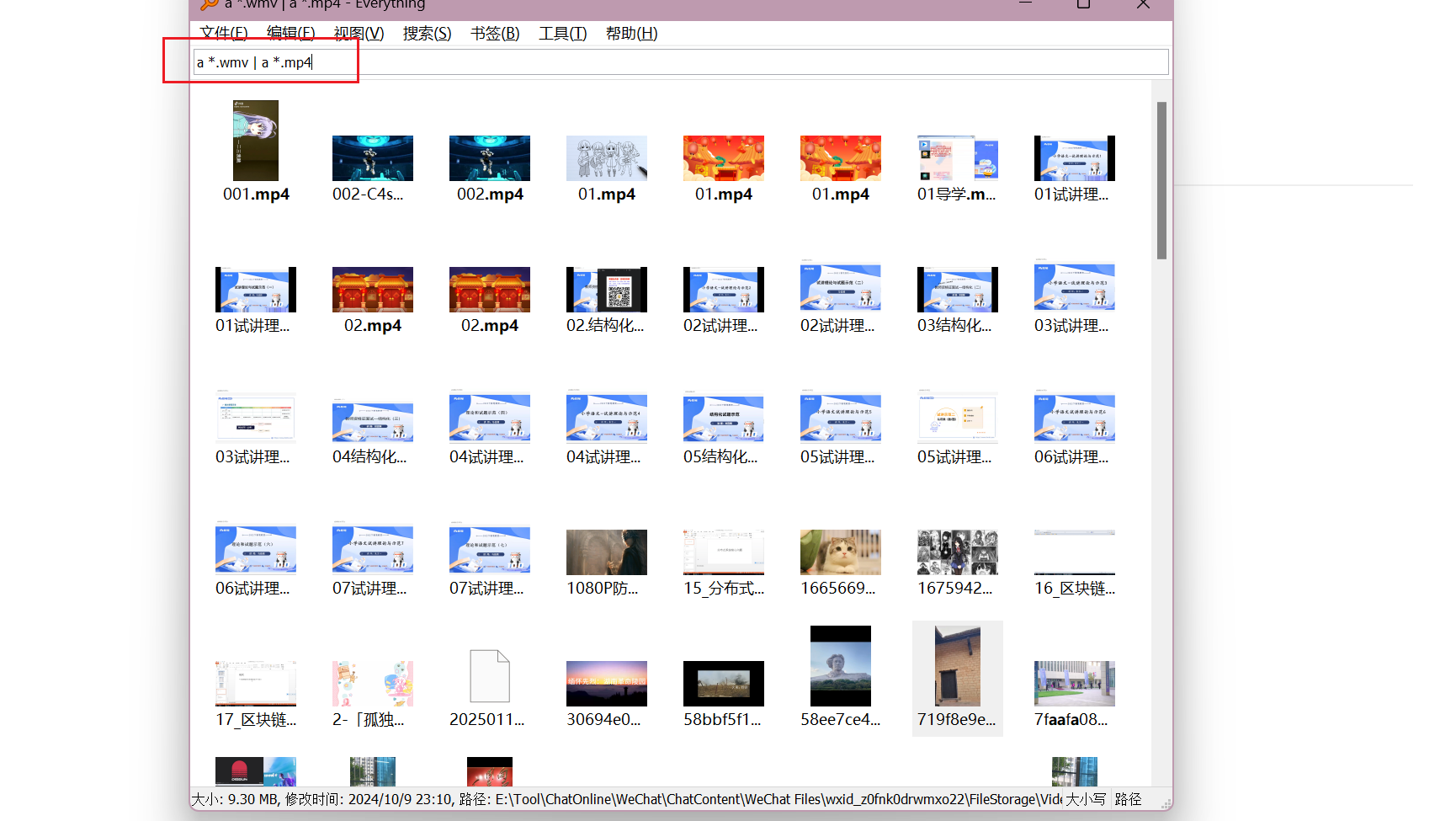The width and height of the screenshot is (1456, 821).
Task: Select the 01导学.m... video file
Action: point(958,168)
